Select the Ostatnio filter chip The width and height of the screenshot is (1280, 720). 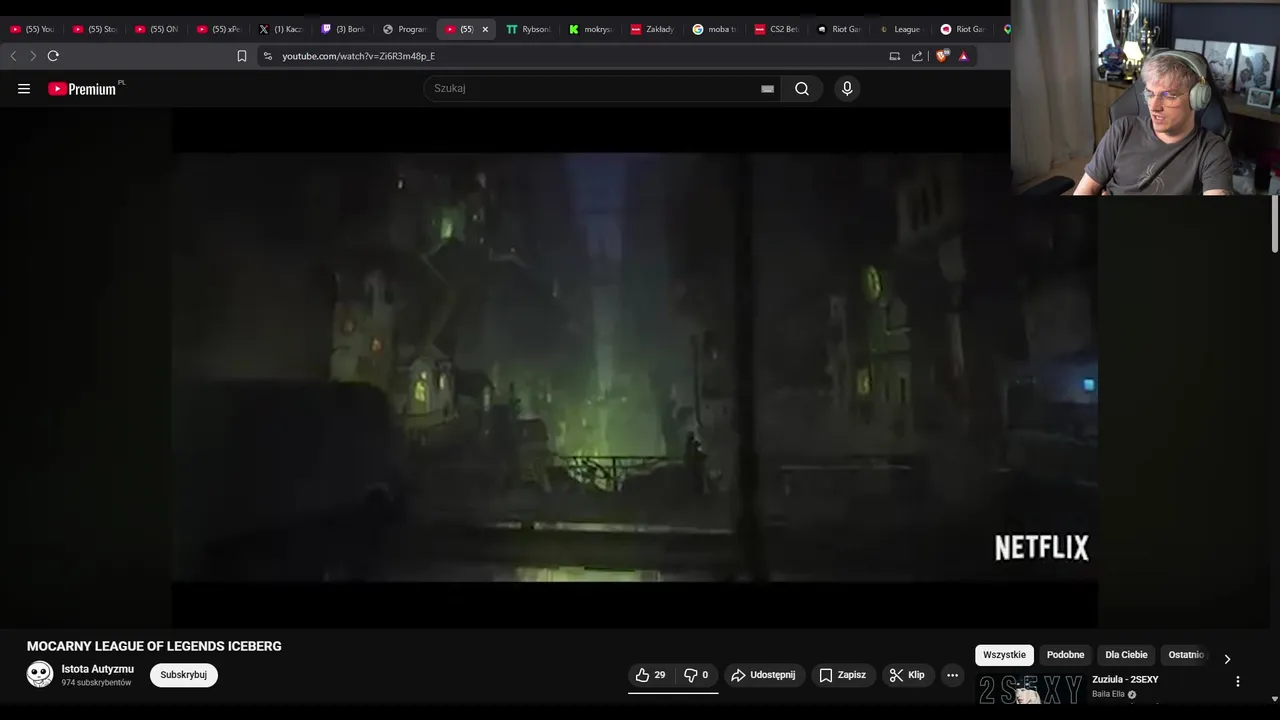(1186, 655)
